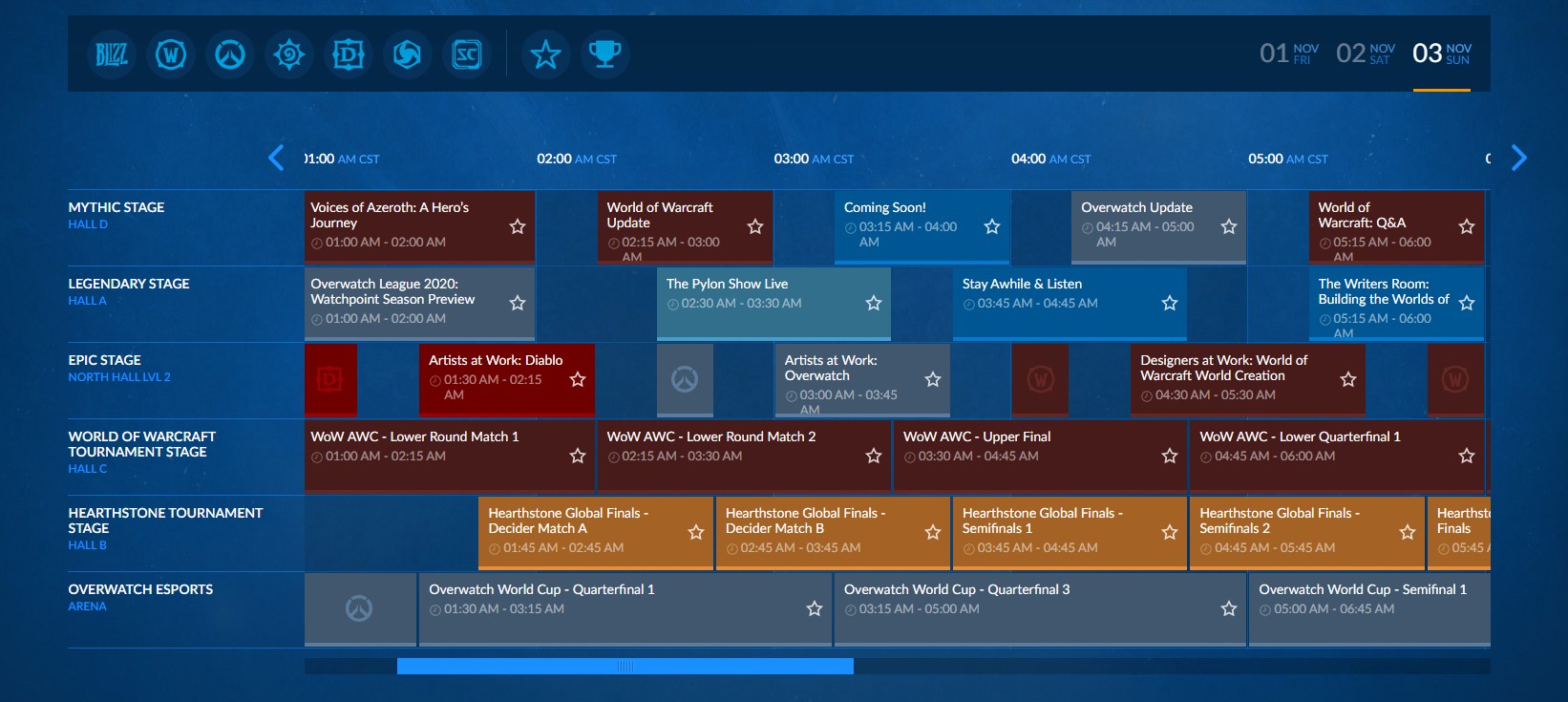Filter by Hearthstone icon
This screenshot has width=1568, height=702.
(x=288, y=54)
